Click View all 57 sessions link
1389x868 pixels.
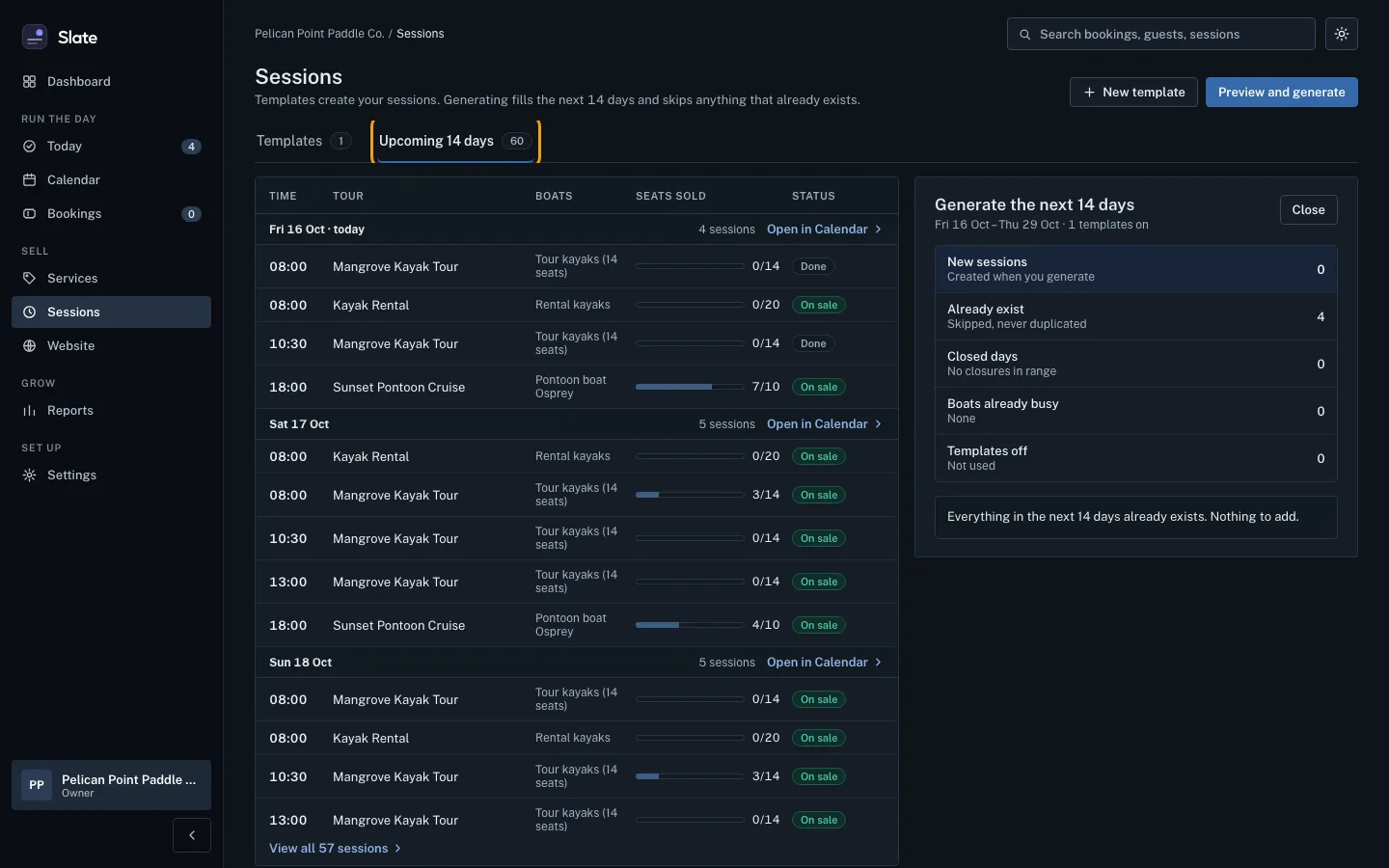pyautogui.click(x=335, y=849)
